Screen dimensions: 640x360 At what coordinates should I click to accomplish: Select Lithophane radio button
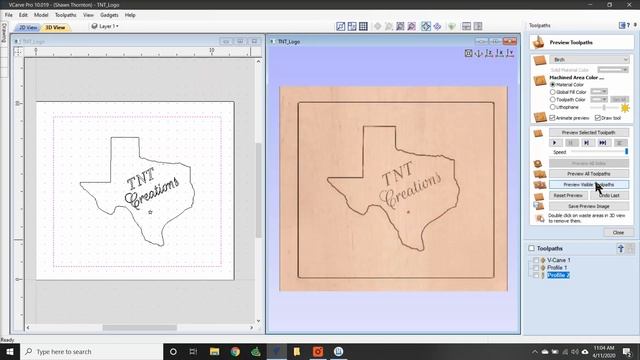coord(553,107)
